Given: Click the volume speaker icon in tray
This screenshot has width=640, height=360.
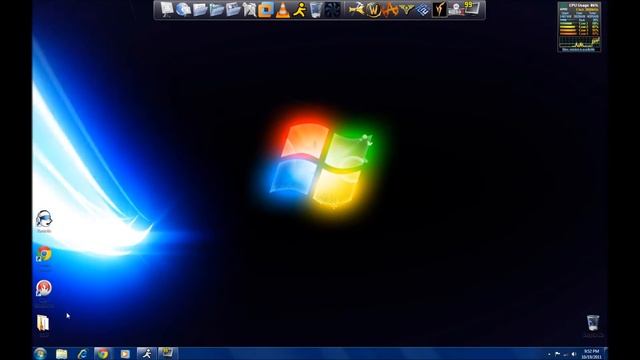Looking at the screenshot, I should (x=574, y=354).
